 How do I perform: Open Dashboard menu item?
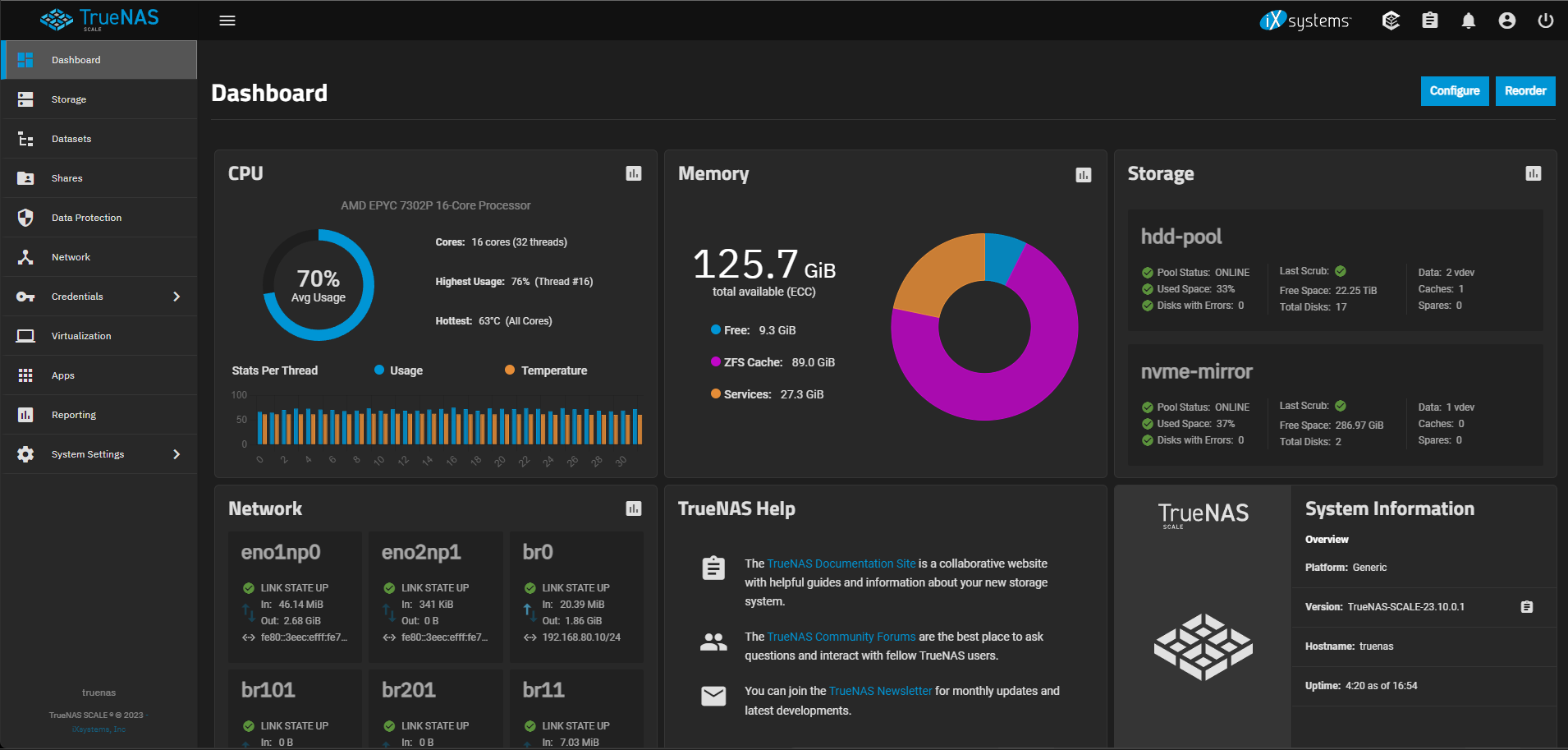click(x=99, y=60)
